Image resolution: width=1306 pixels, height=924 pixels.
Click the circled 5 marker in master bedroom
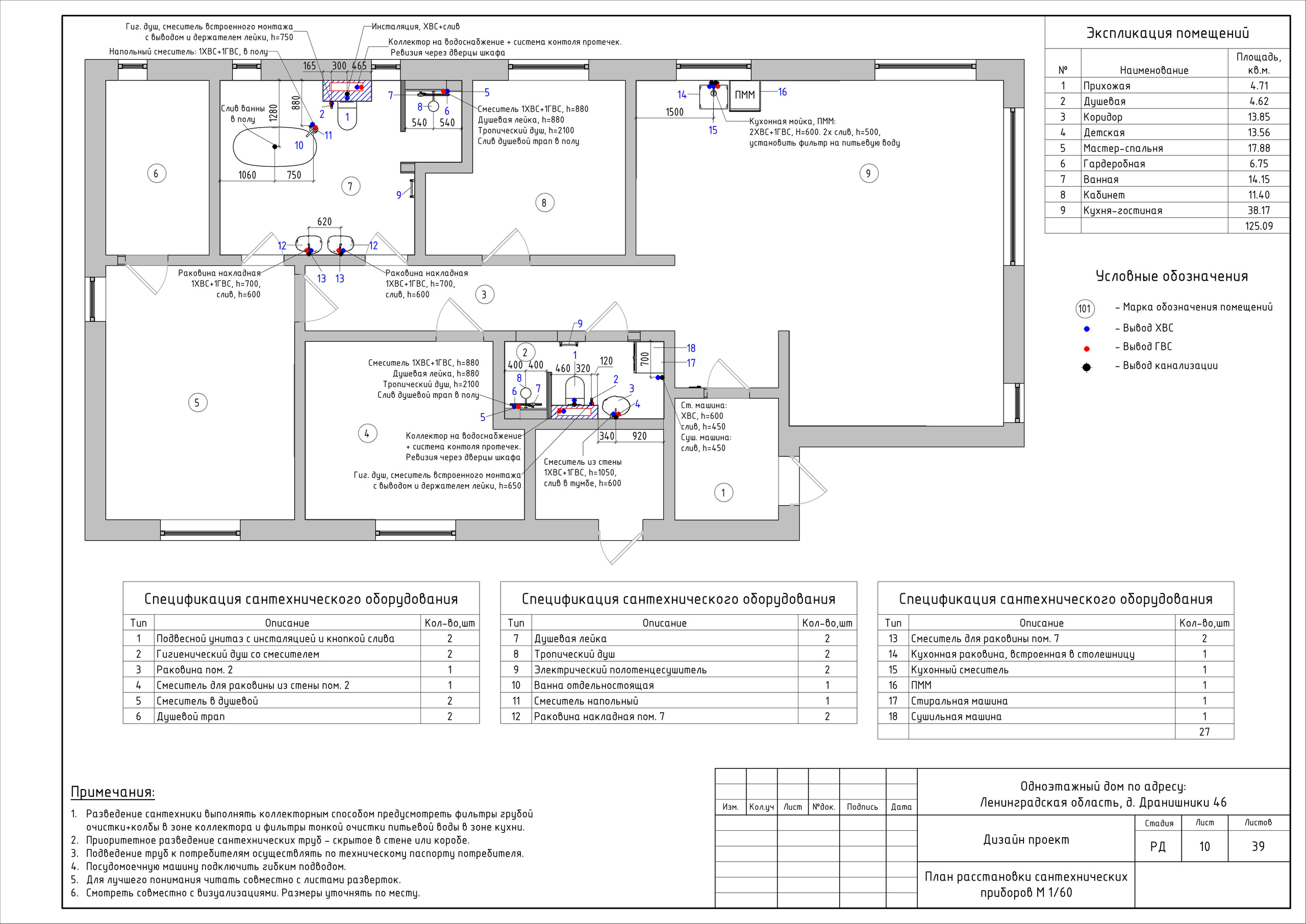tap(197, 403)
